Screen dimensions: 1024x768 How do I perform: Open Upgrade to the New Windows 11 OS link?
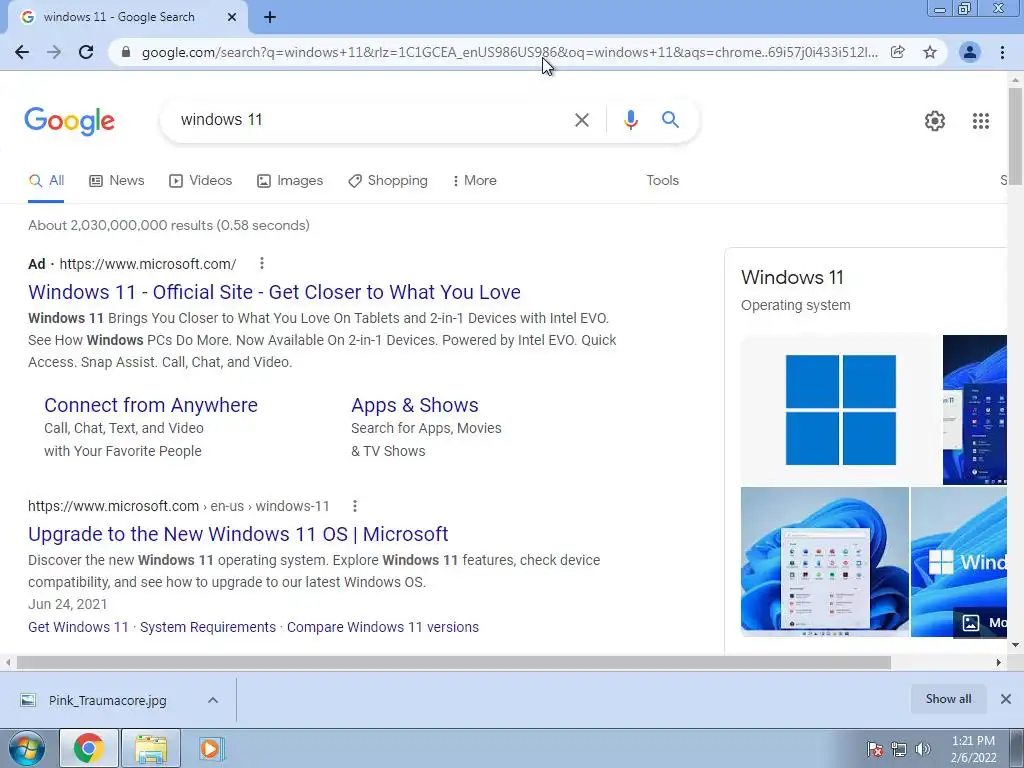click(238, 534)
